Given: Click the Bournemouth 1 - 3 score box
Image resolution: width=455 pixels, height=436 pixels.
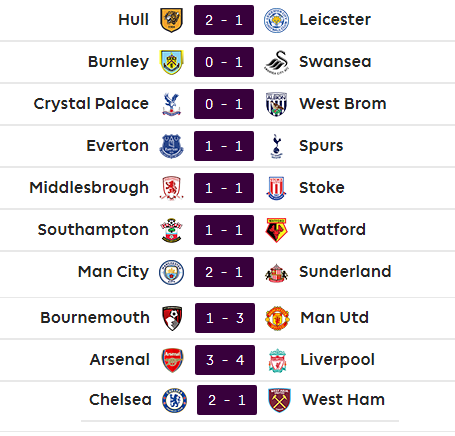Looking at the screenshot, I should point(225,318).
